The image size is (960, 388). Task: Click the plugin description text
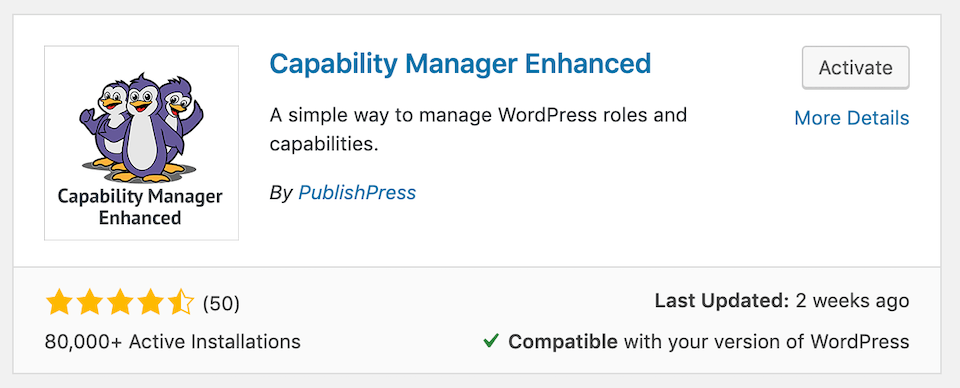coord(478,130)
